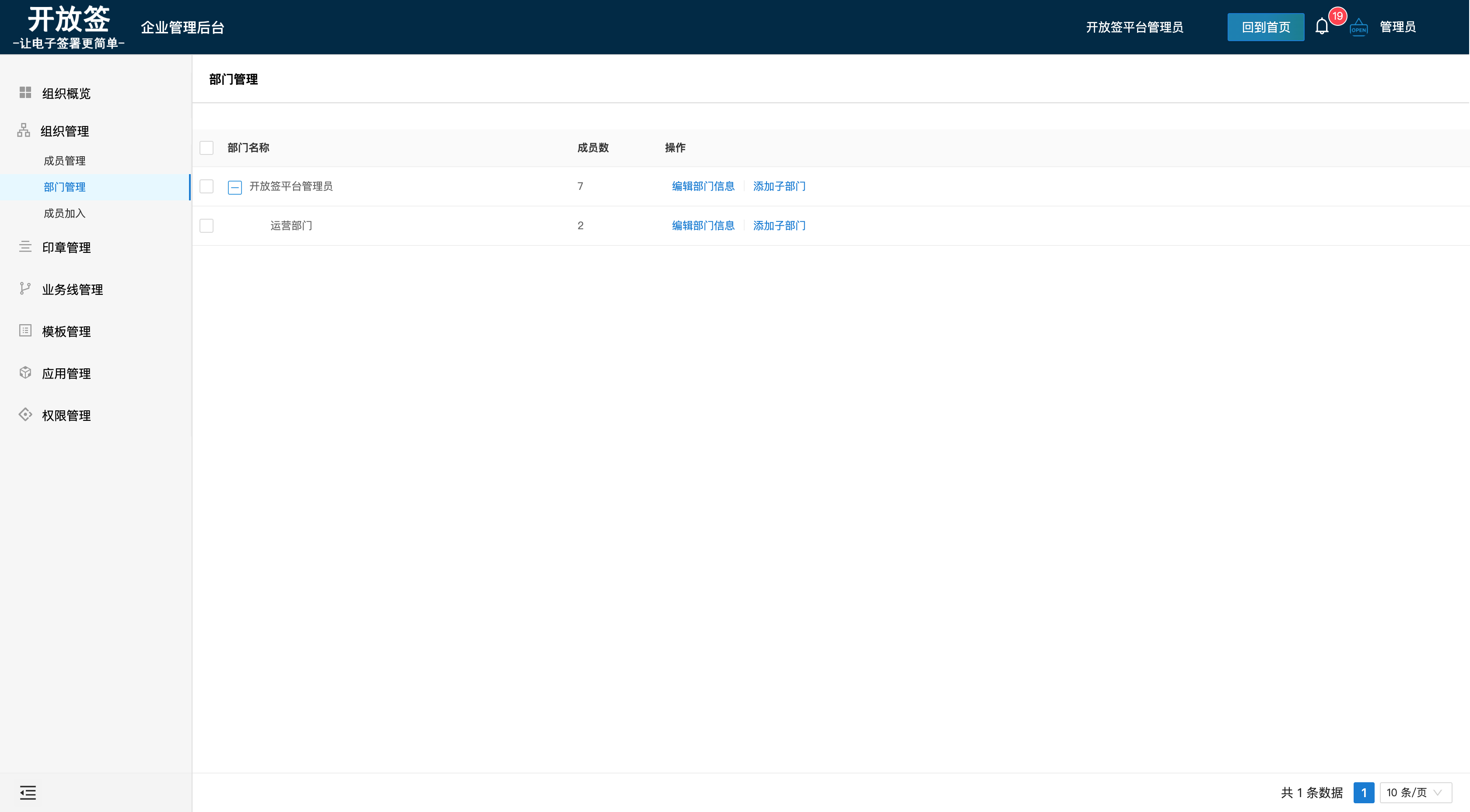
Task: Open the 业务线管理 menu
Action: 73,290
